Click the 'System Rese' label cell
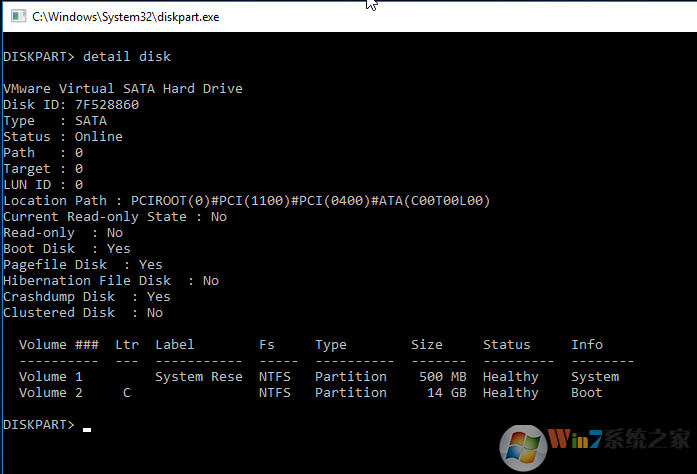This screenshot has width=697, height=474. tap(199, 377)
